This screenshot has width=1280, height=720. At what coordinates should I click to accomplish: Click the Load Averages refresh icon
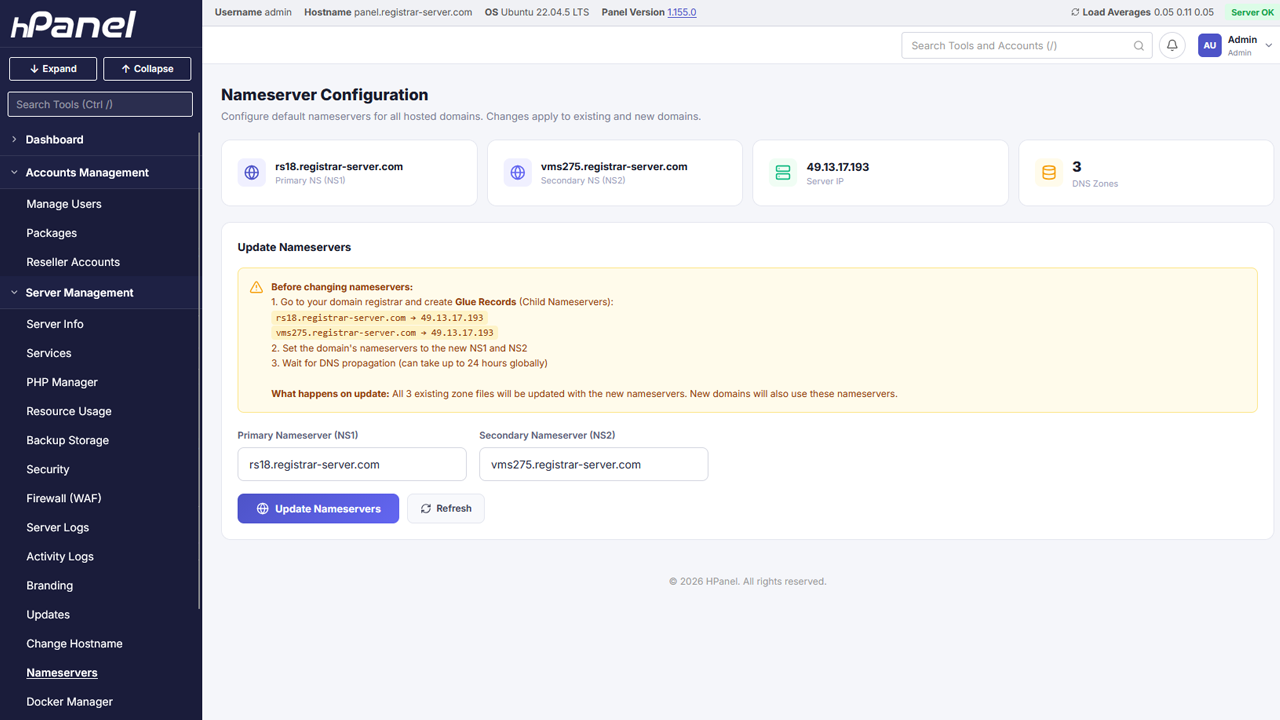click(x=1075, y=13)
